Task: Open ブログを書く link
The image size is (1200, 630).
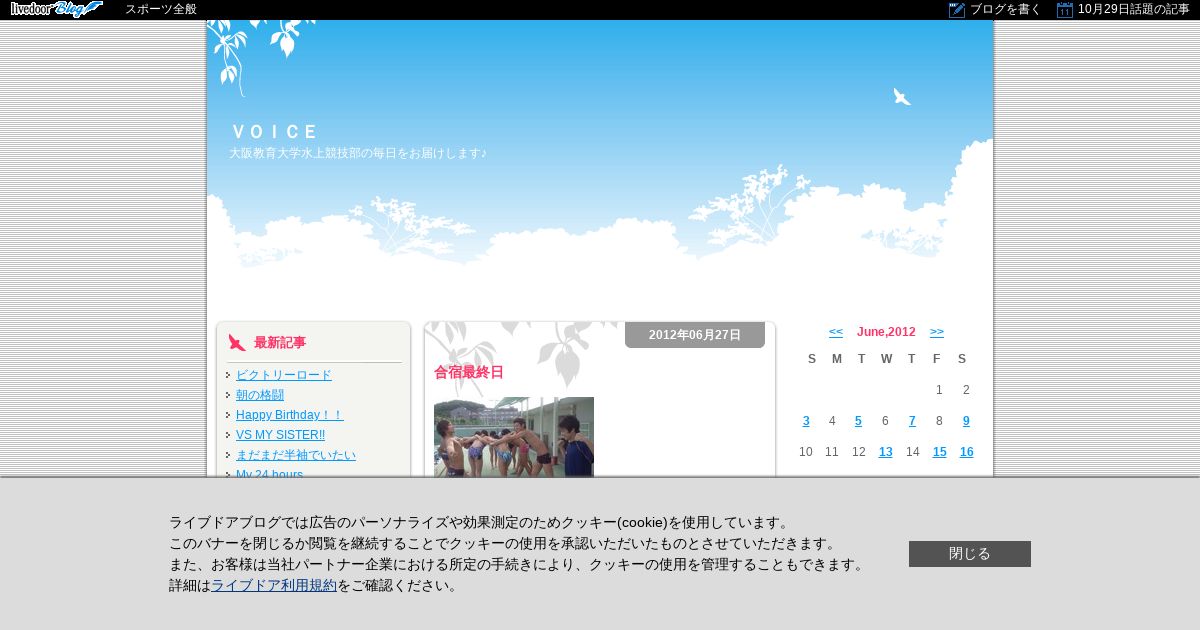Action: click(1006, 9)
